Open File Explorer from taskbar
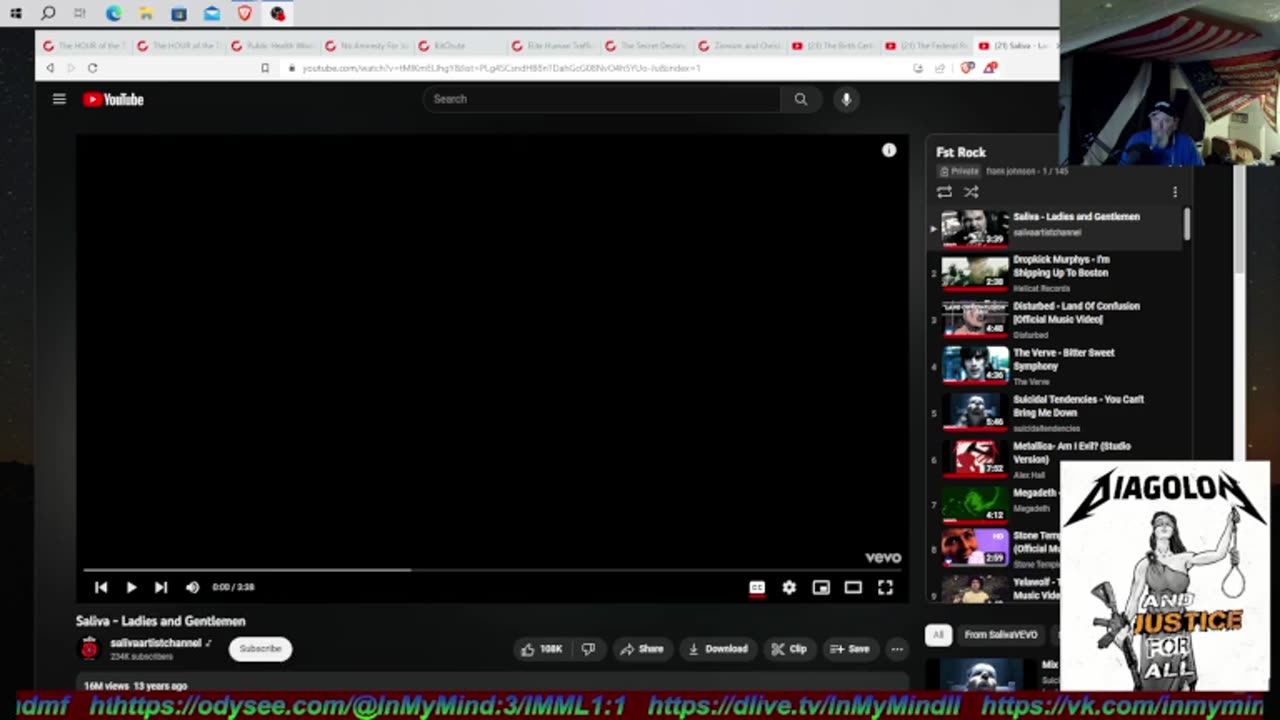The height and width of the screenshot is (720, 1280). (x=146, y=14)
